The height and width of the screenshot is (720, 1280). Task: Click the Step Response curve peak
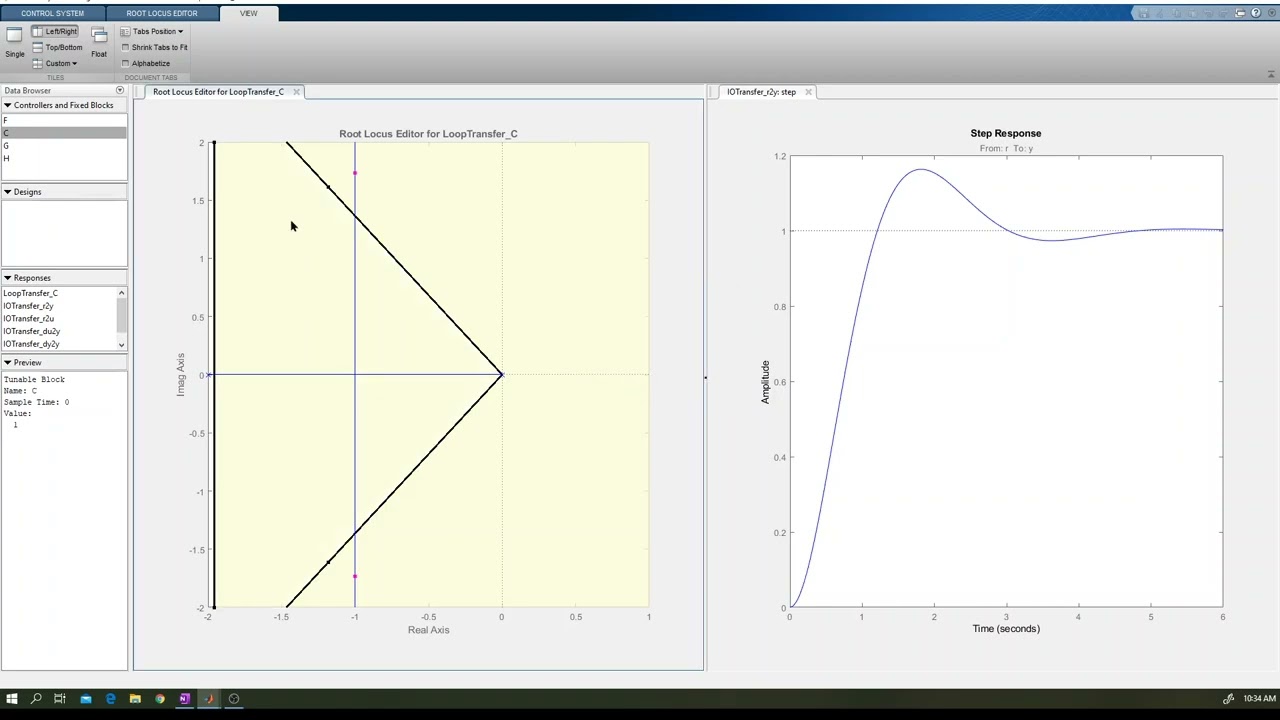[921, 170]
